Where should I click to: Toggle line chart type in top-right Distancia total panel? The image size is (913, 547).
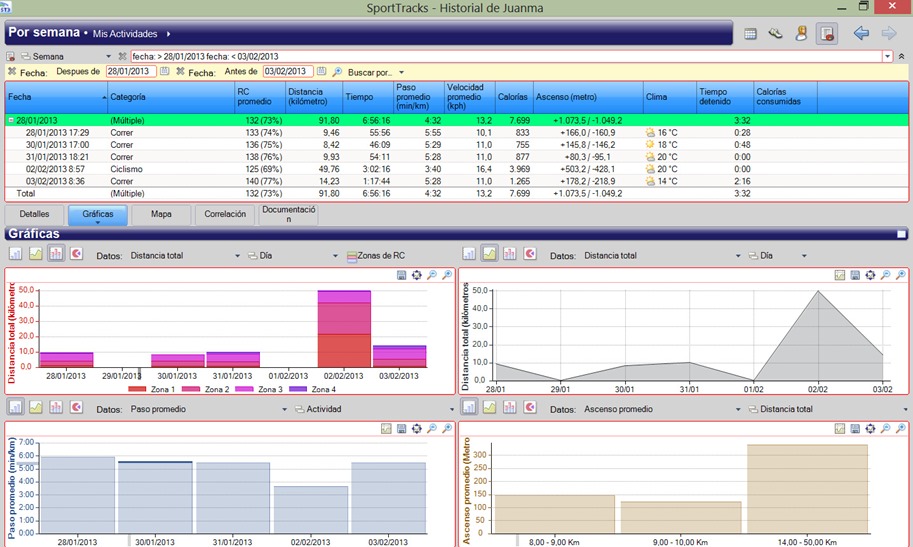click(489, 254)
